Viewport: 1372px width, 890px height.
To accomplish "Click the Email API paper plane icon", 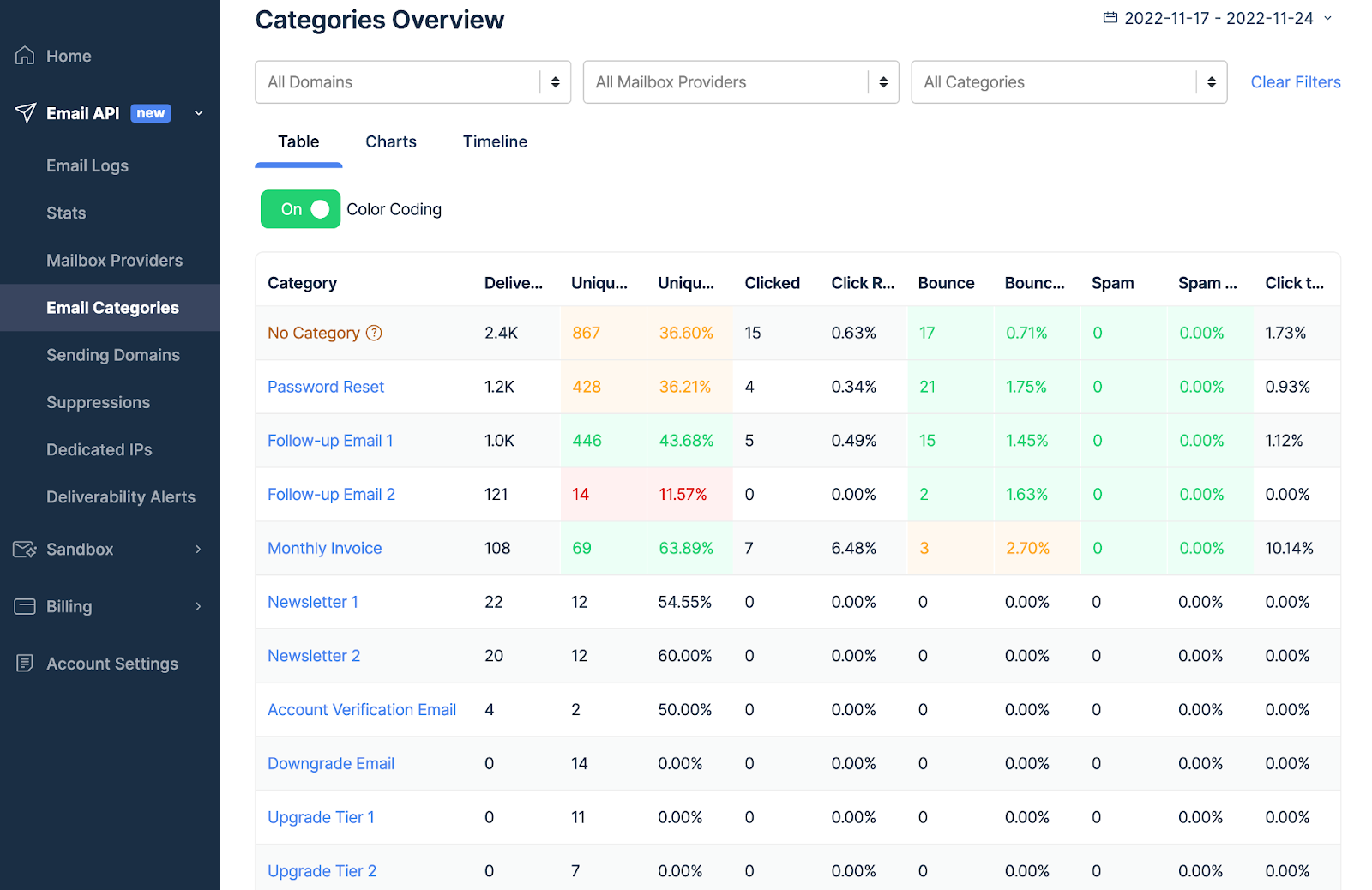I will pyautogui.click(x=26, y=113).
